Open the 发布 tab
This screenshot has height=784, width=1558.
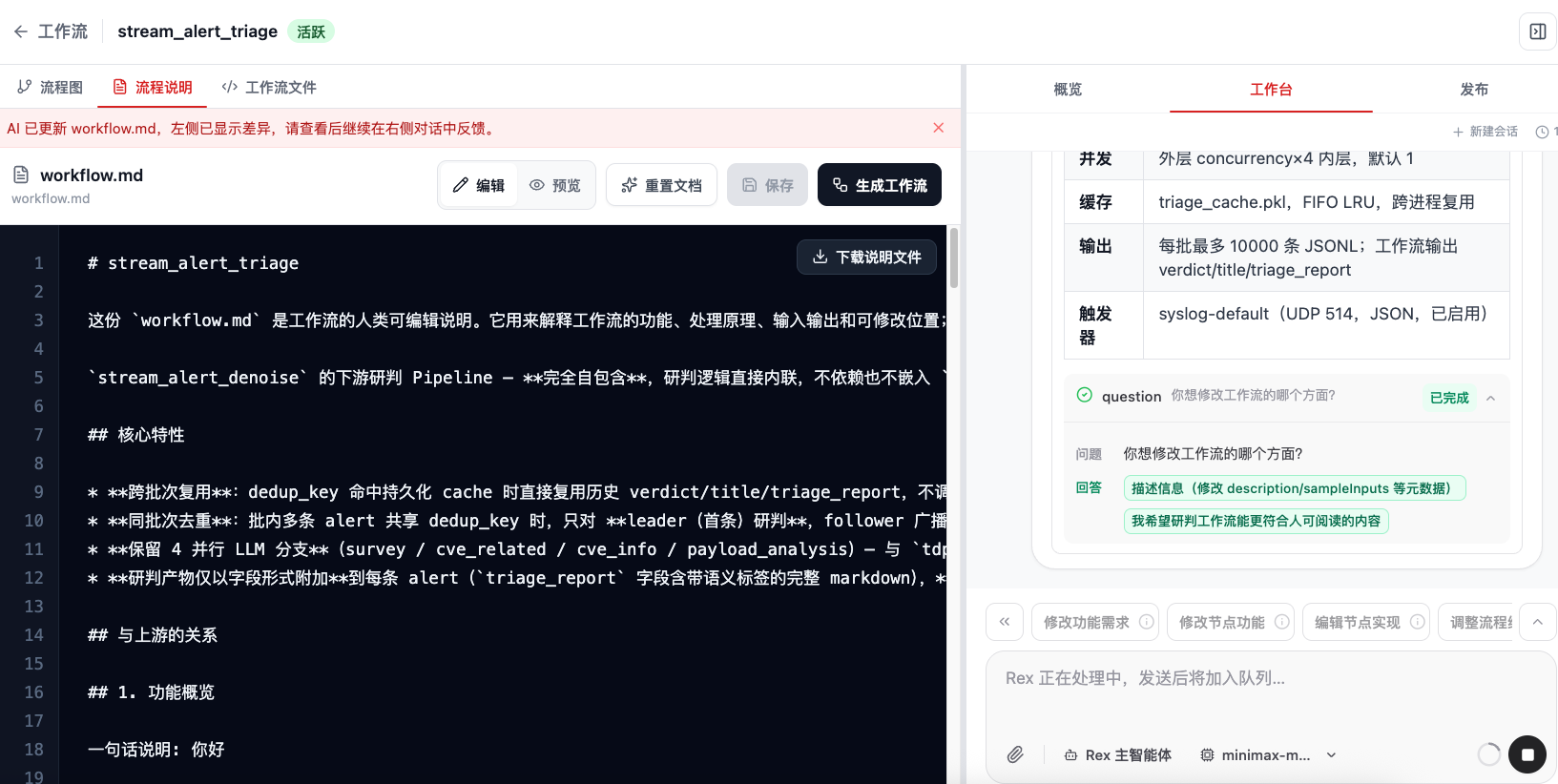click(x=1474, y=89)
